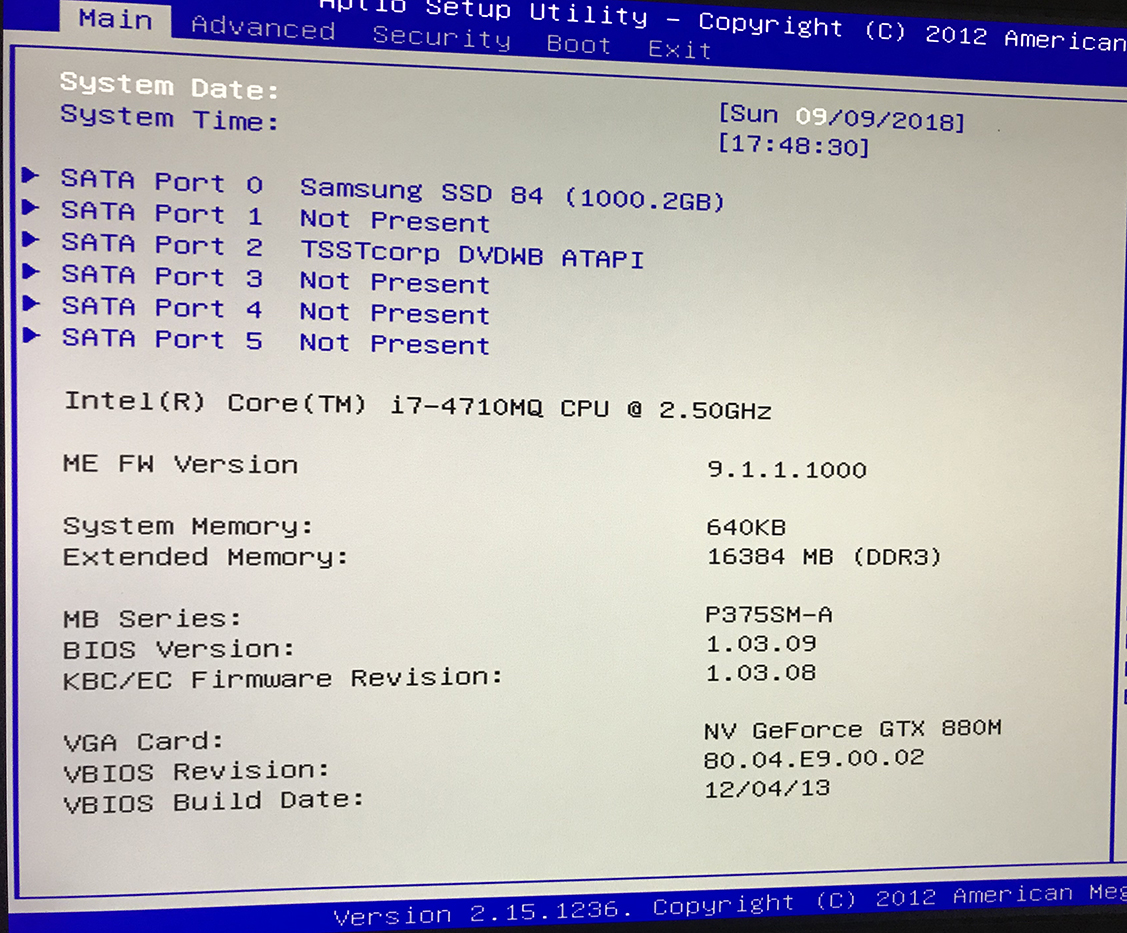The width and height of the screenshot is (1127, 933).
Task: Click Extended Memory label
Action: pos(206,557)
